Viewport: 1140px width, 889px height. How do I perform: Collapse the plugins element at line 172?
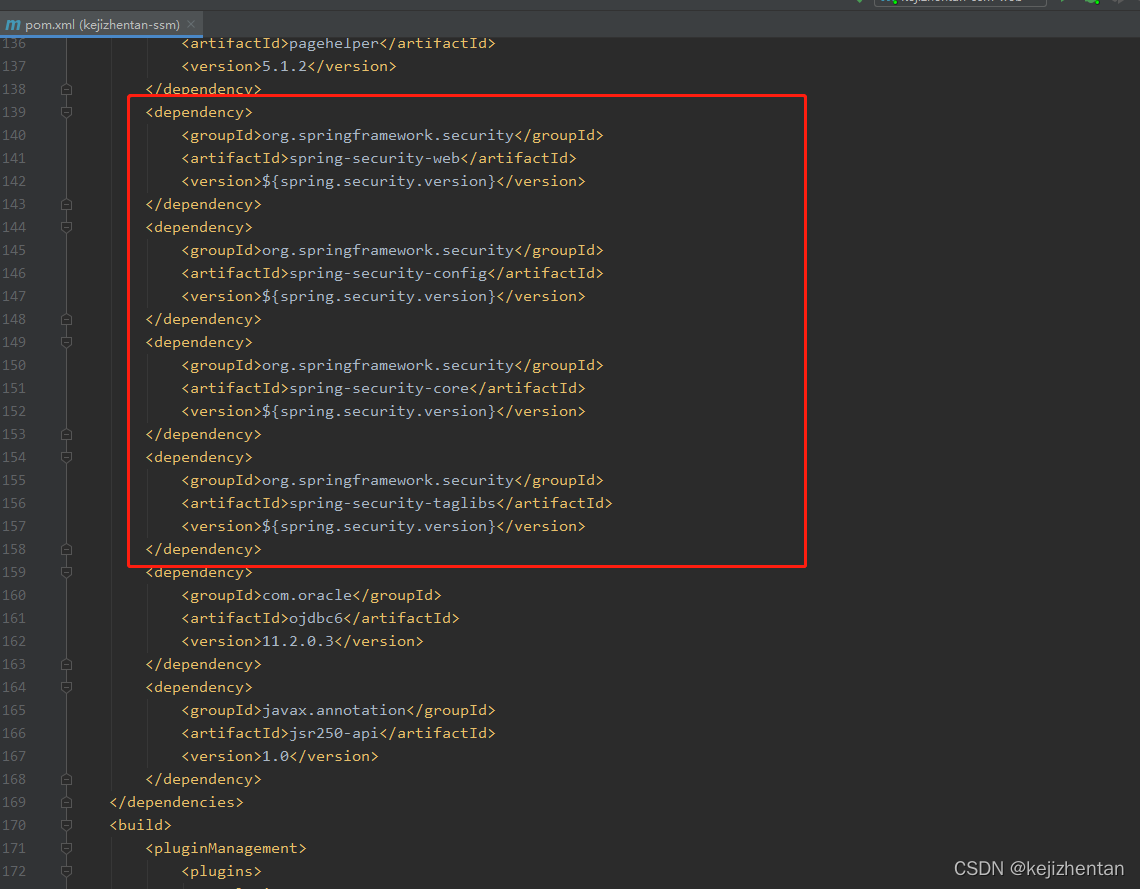click(66, 871)
